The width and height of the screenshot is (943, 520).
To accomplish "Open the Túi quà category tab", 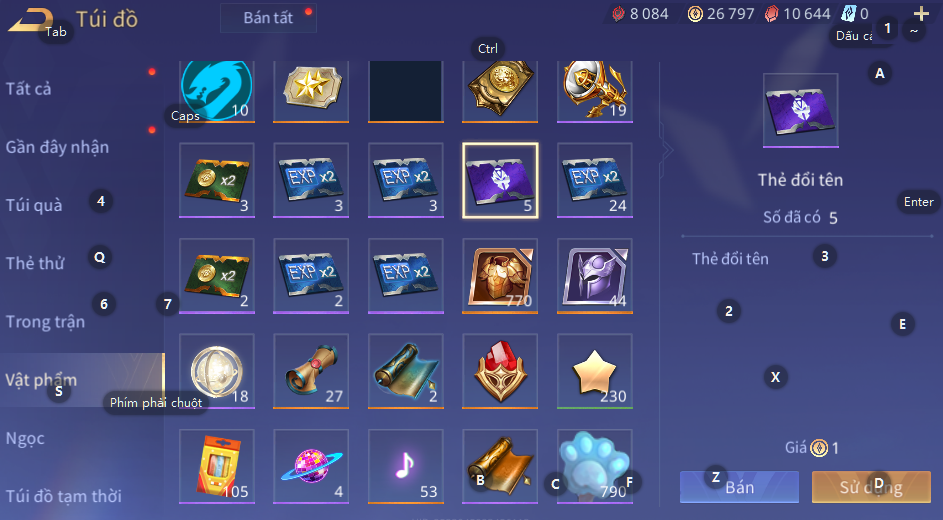I will coord(34,205).
